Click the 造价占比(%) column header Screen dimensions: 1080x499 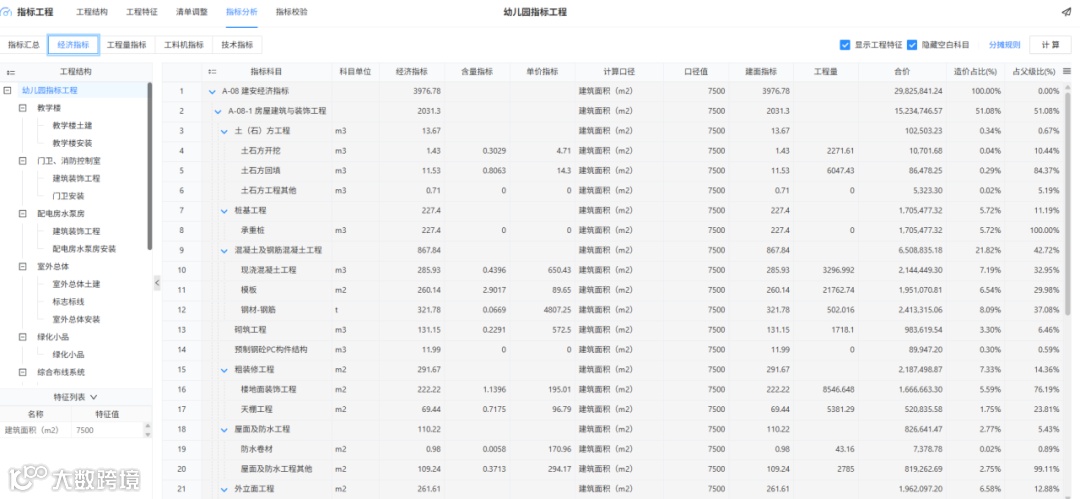[x=975, y=72]
